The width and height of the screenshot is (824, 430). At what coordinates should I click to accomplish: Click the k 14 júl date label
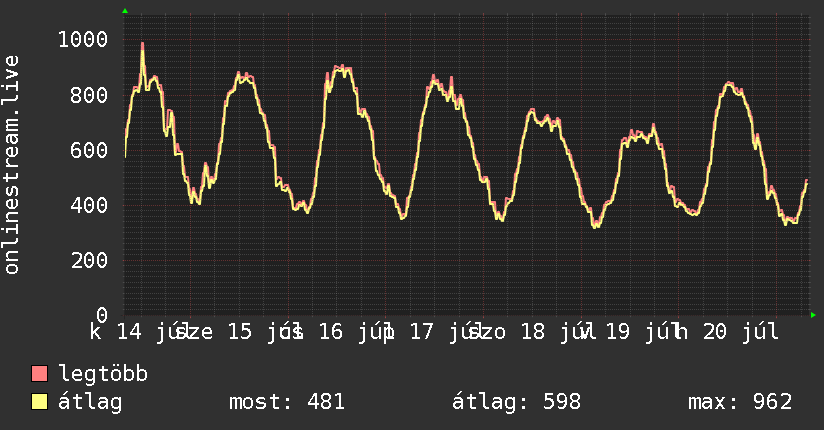[136, 332]
